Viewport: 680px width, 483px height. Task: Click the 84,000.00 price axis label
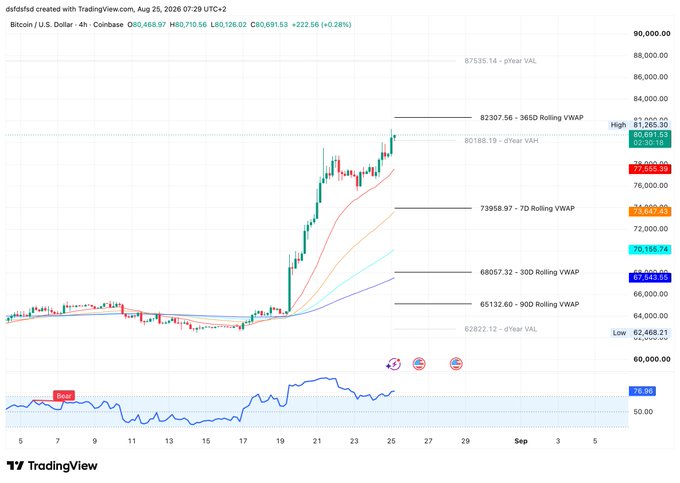[651, 98]
